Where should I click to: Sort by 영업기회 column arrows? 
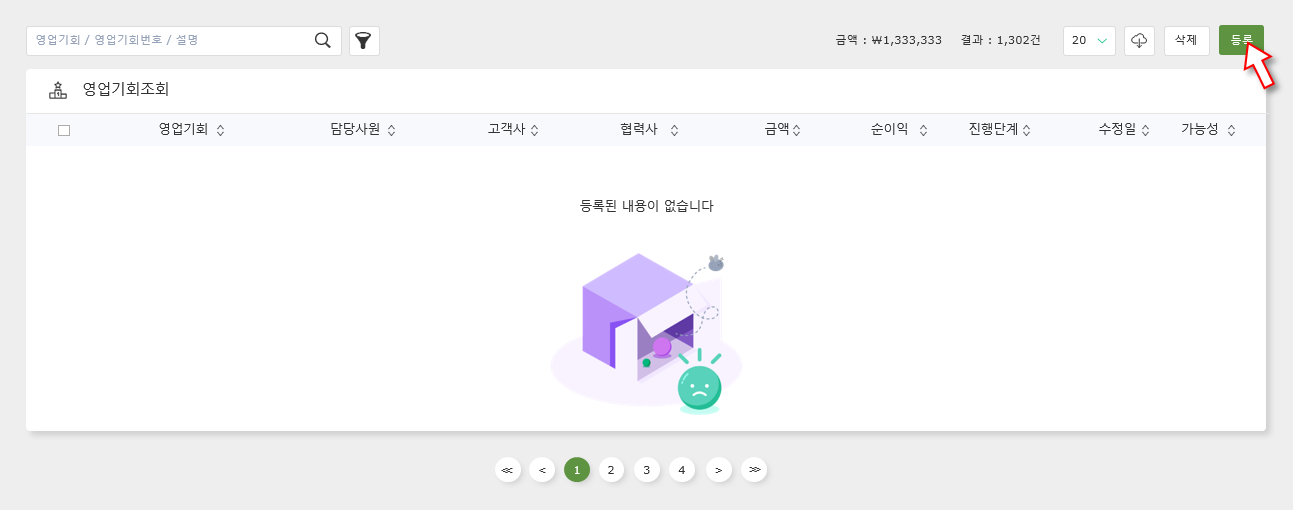coord(220,130)
